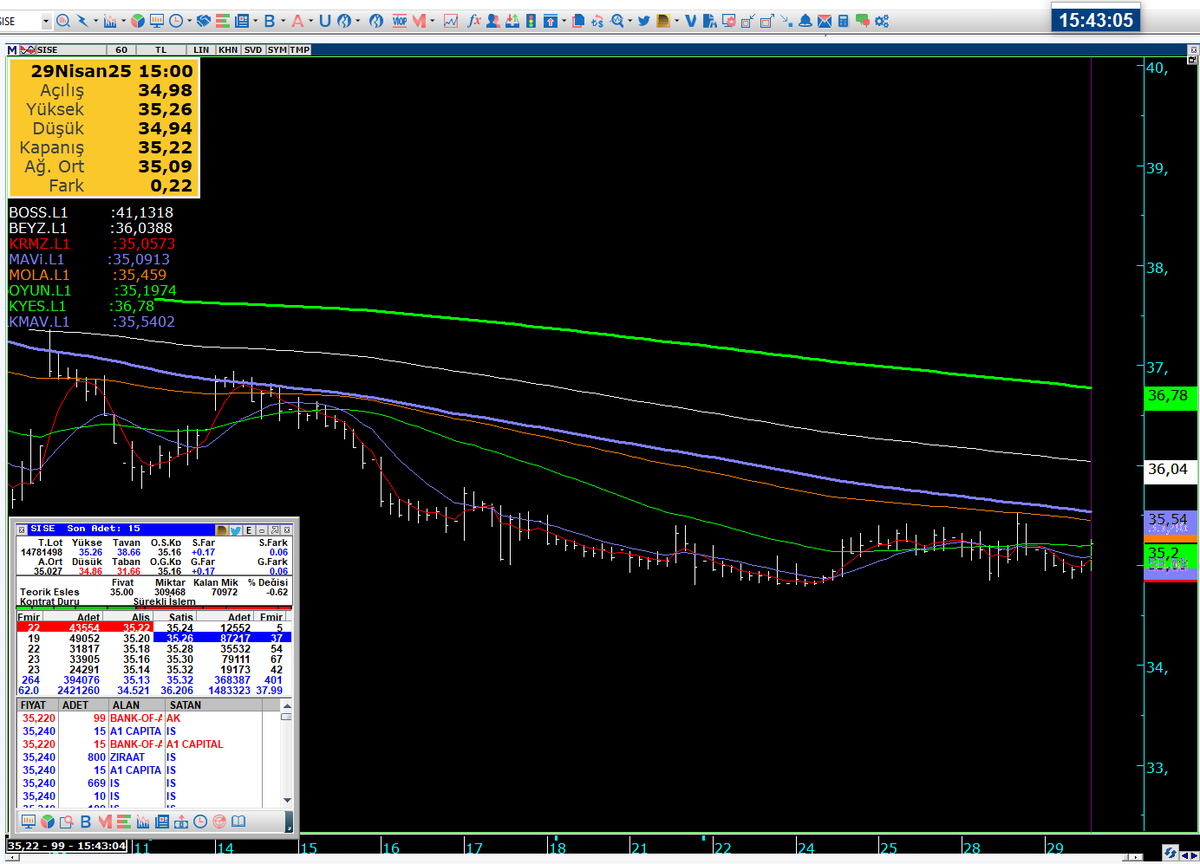This screenshot has height=864, width=1200.
Task: Click the handshake transactions icon
Action: tap(203, 20)
